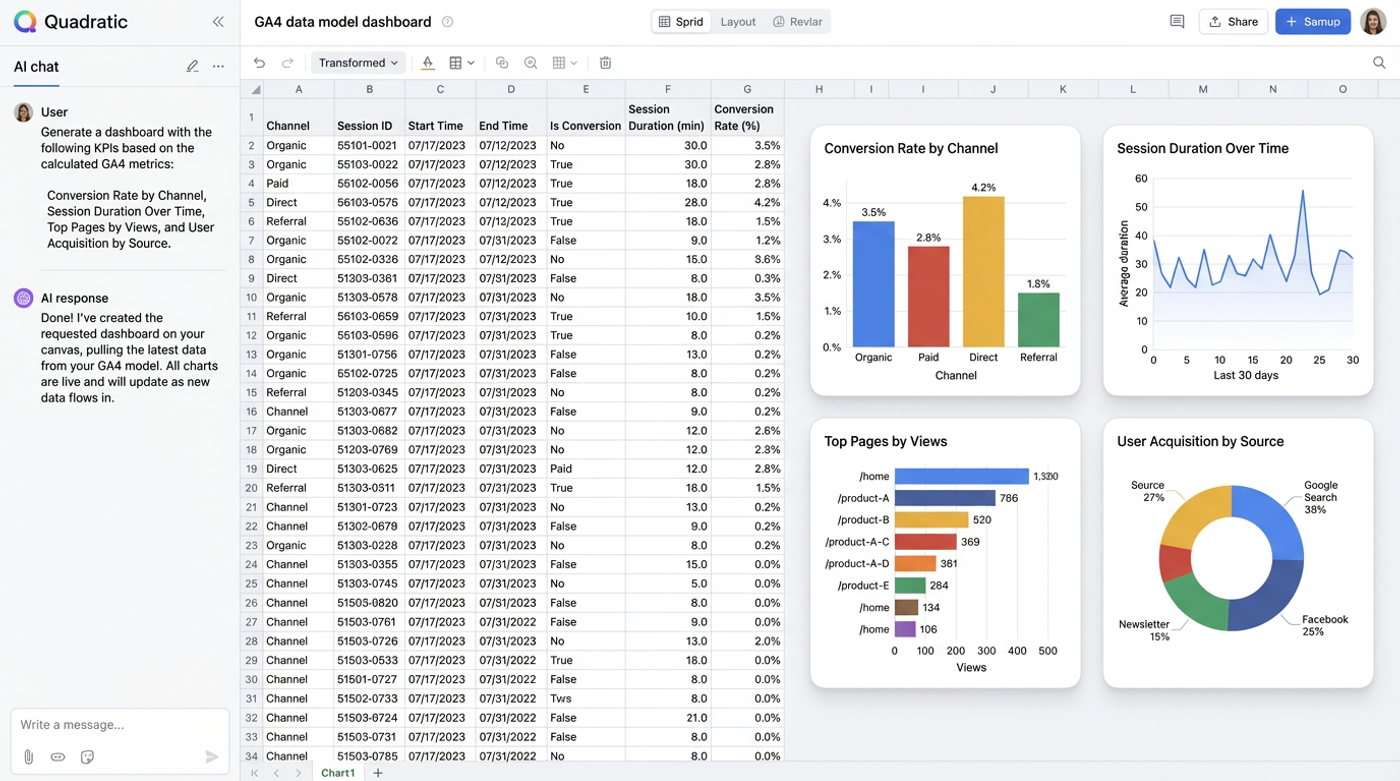Select the Top Pages by Views chart
Viewport: 1400px width, 781px height.
point(945,553)
